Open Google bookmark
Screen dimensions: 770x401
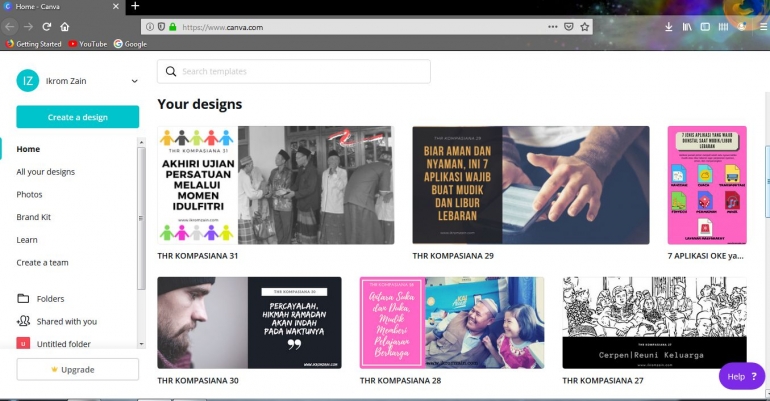pyautogui.click(x=130, y=44)
